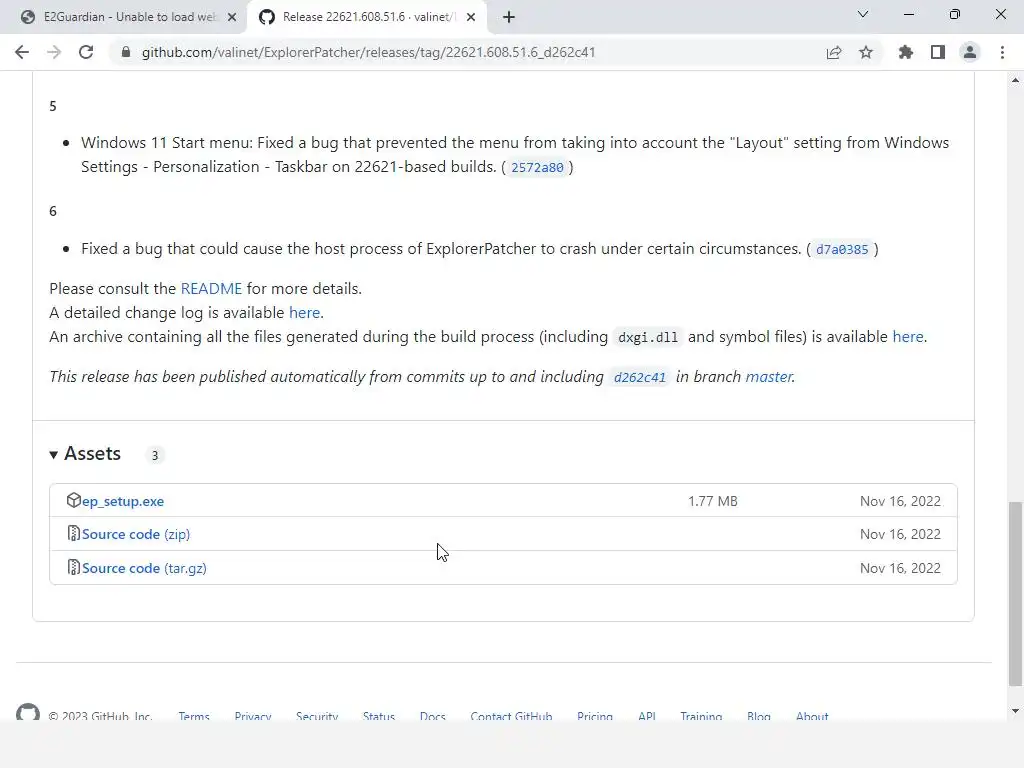The width and height of the screenshot is (1024, 768).
Task: Open the Training footer link
Action: (x=701, y=716)
